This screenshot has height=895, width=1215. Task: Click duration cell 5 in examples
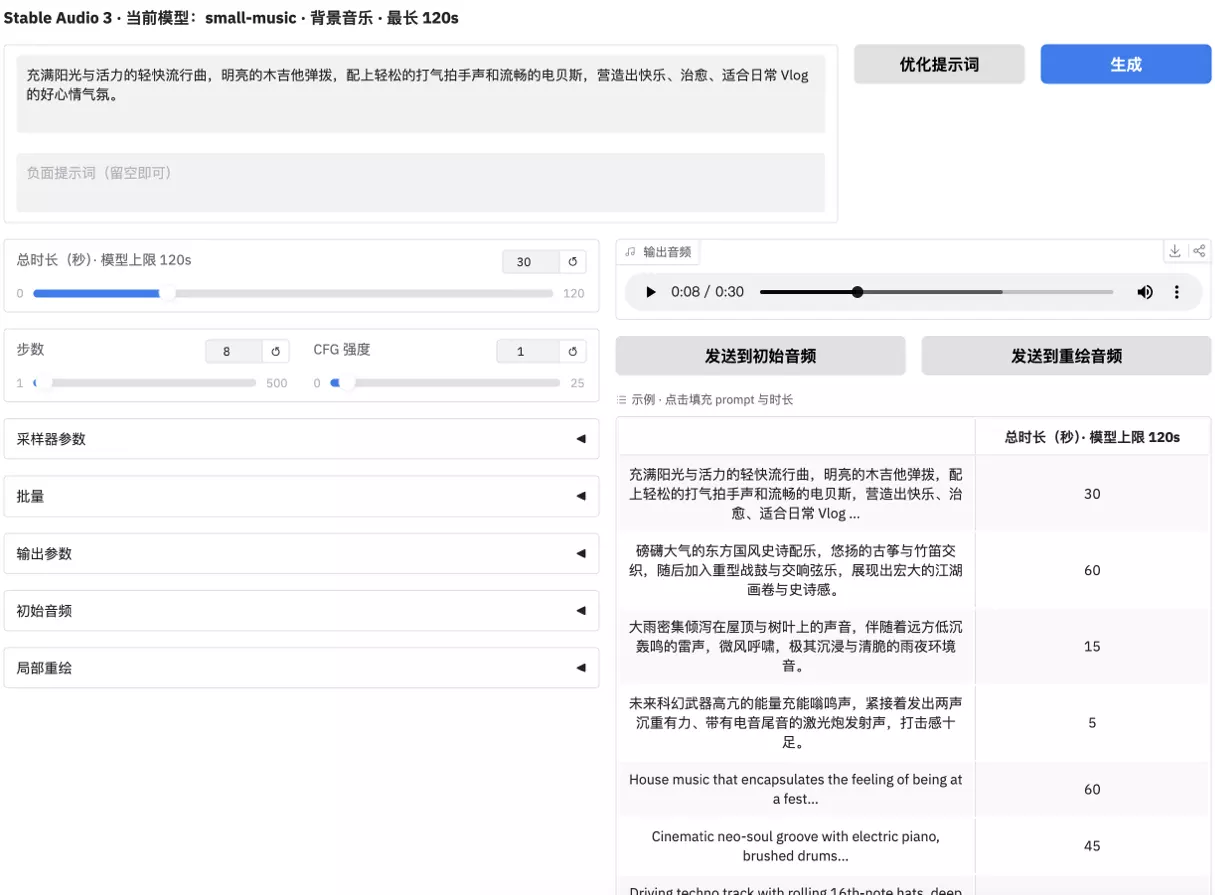[x=1092, y=722]
